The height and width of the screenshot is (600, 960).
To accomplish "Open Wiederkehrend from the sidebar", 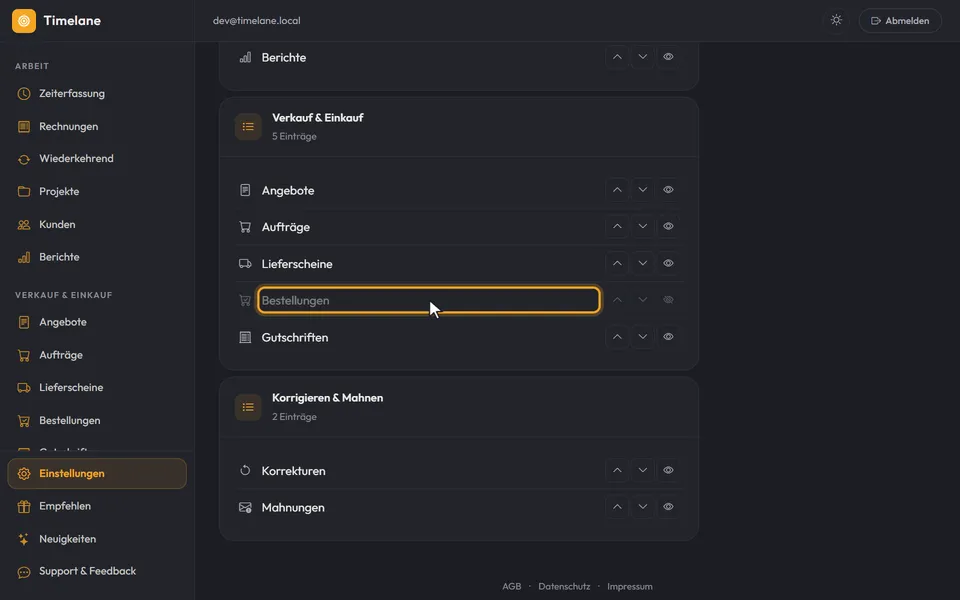I will (x=97, y=159).
